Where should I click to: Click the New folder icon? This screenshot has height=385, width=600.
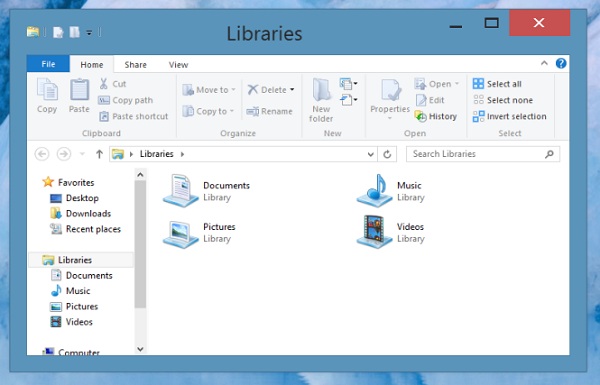coord(321,91)
